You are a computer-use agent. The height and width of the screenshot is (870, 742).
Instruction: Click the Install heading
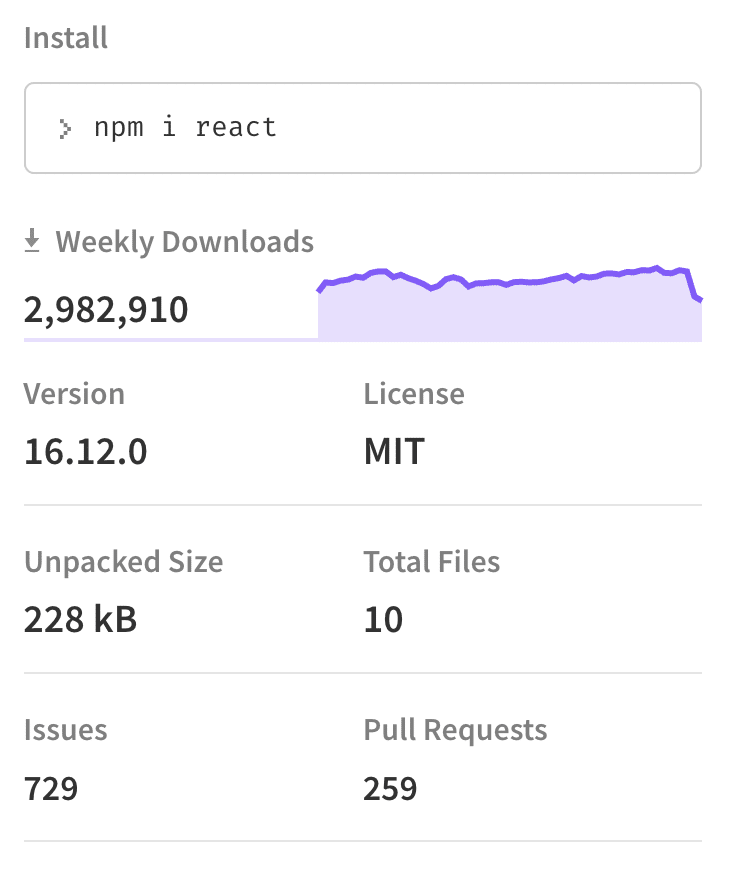pyautogui.click(x=66, y=39)
